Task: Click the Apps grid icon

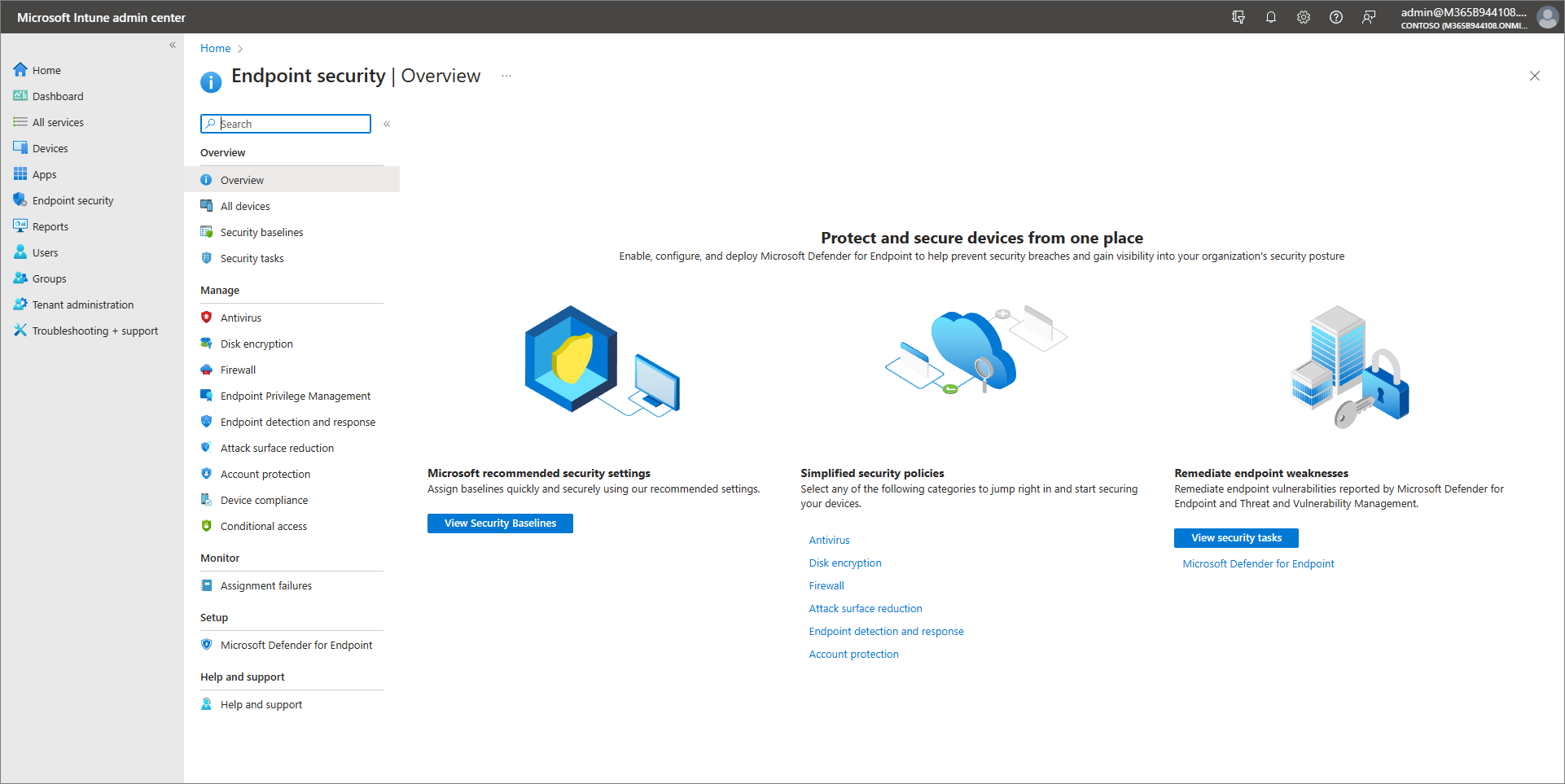Action: pos(20,174)
